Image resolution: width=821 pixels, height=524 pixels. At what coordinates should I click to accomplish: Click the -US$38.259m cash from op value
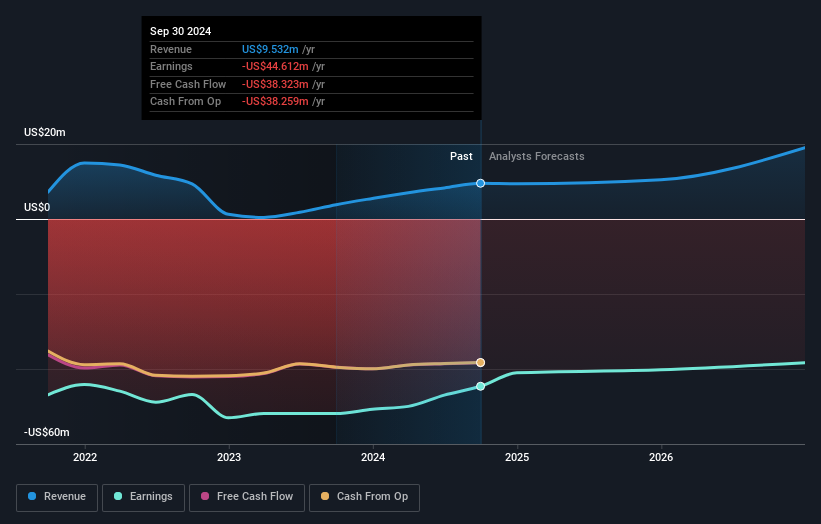[x=275, y=102]
